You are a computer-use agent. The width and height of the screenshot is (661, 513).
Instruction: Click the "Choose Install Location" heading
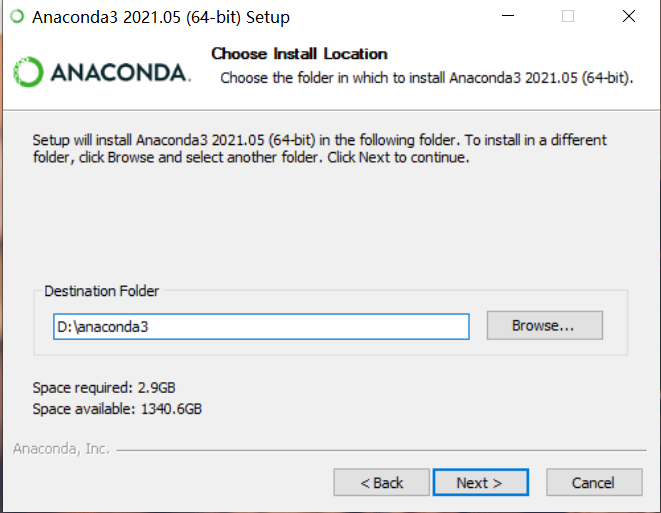click(x=299, y=54)
